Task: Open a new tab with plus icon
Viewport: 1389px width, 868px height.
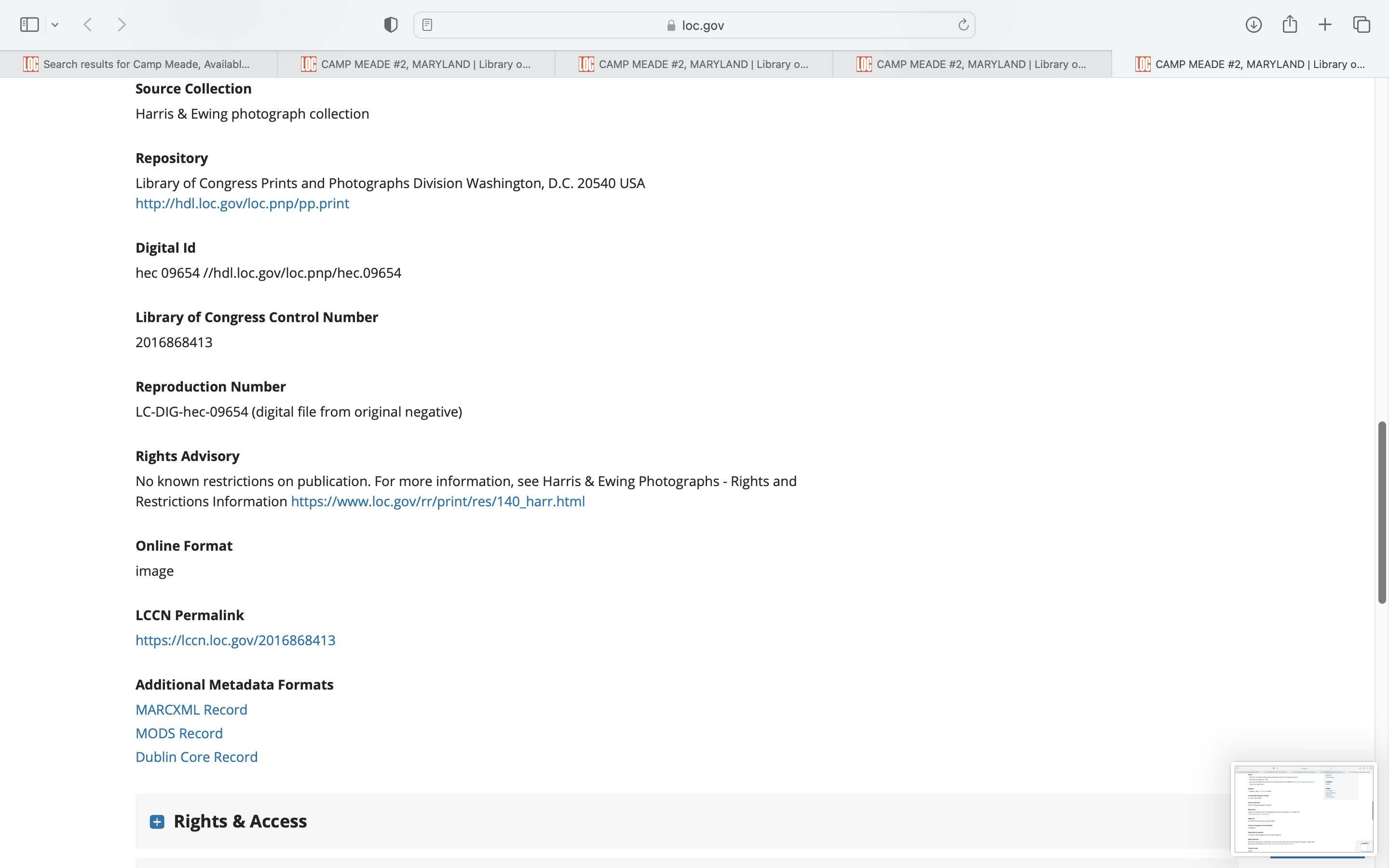Action: click(1325, 25)
